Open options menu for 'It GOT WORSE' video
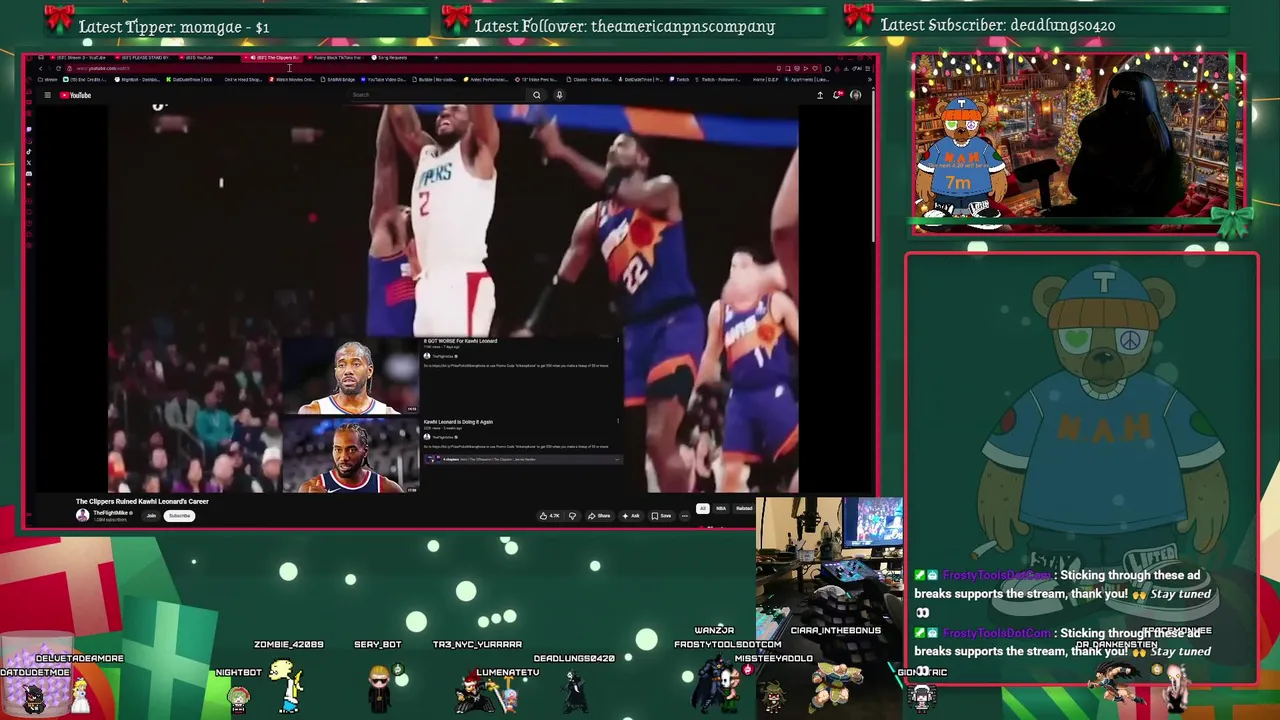 (x=618, y=340)
